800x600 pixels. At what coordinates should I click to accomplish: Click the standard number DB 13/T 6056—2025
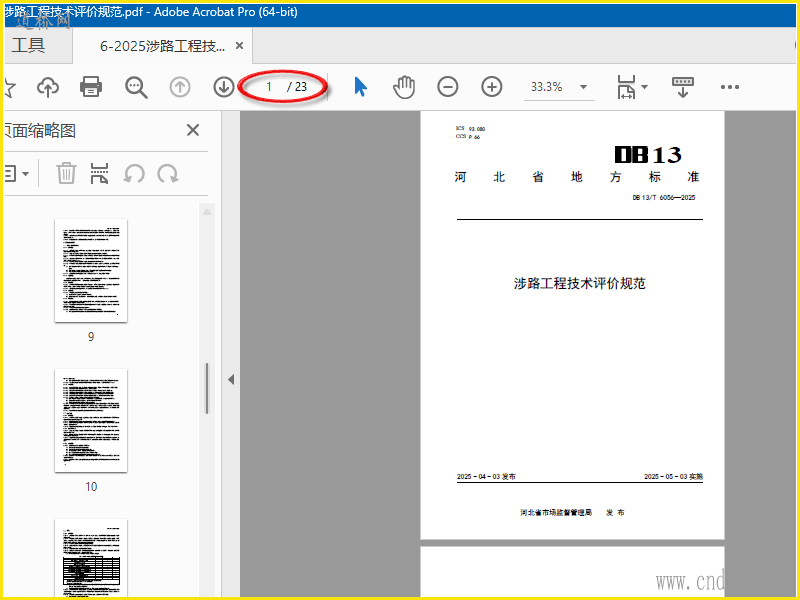[x=664, y=197]
